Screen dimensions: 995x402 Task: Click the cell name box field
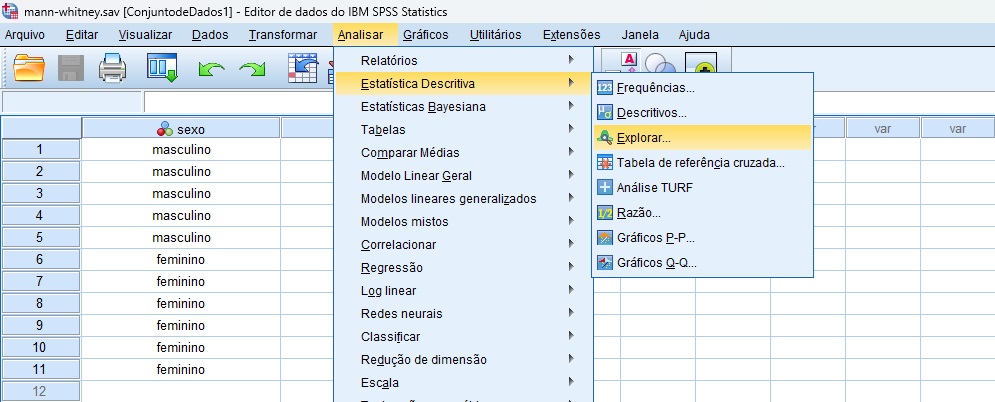(71, 102)
